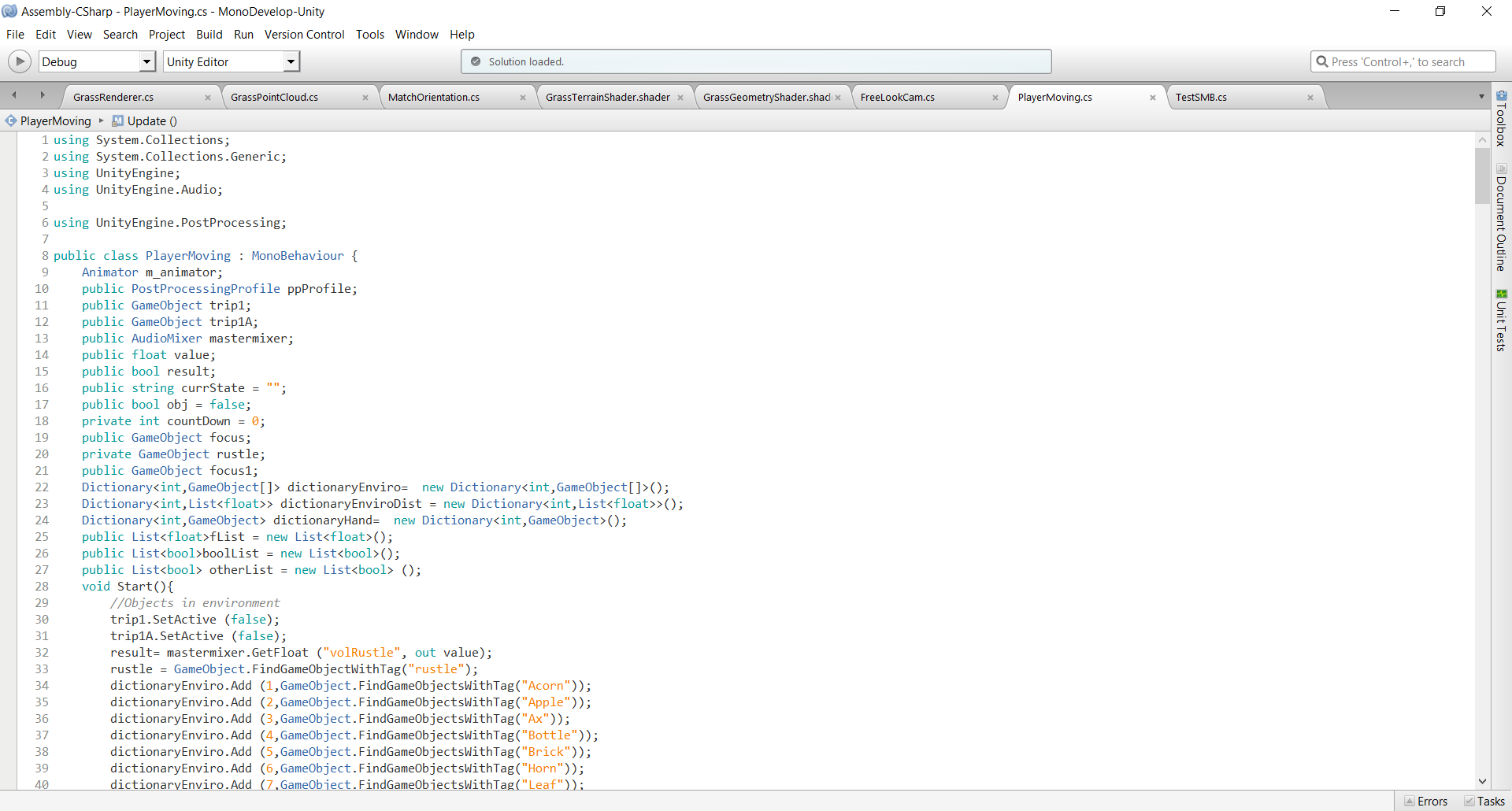Click the search magnifier icon
The image size is (1512, 811).
[x=1322, y=61]
